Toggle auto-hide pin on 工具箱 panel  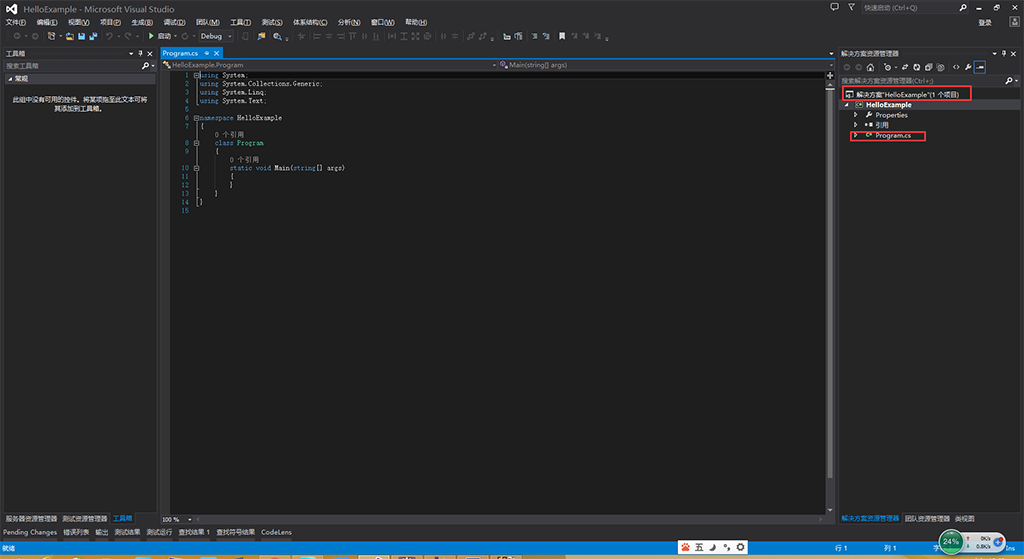[x=140, y=54]
